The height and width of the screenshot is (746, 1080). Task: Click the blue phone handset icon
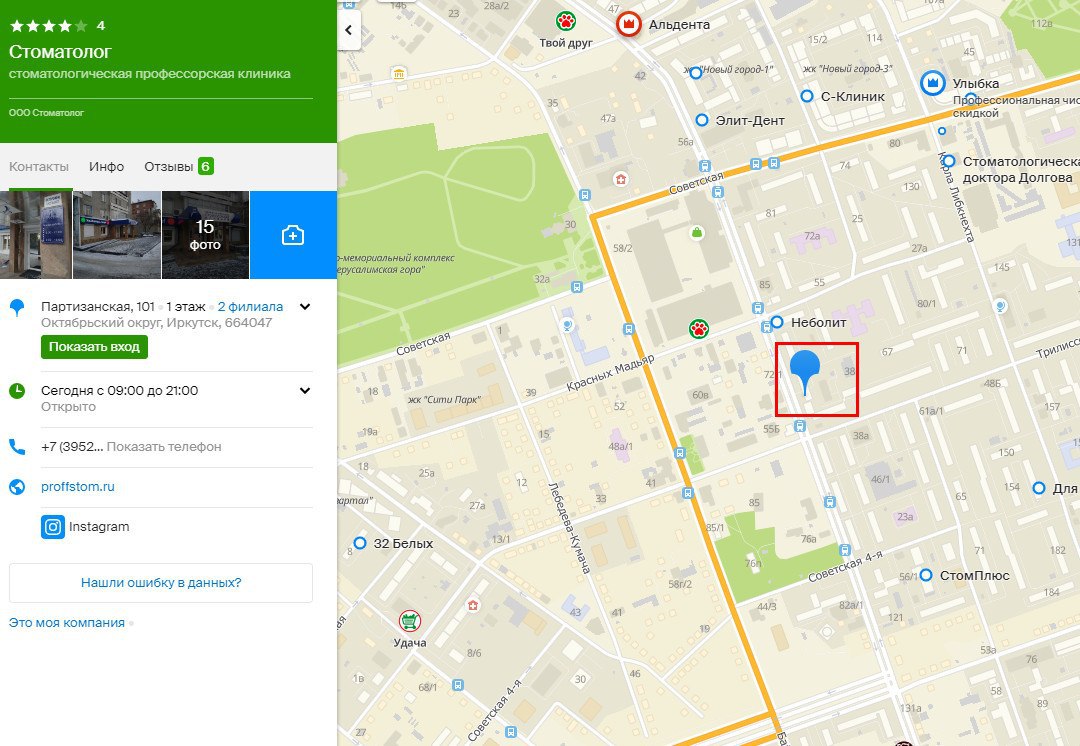17,446
